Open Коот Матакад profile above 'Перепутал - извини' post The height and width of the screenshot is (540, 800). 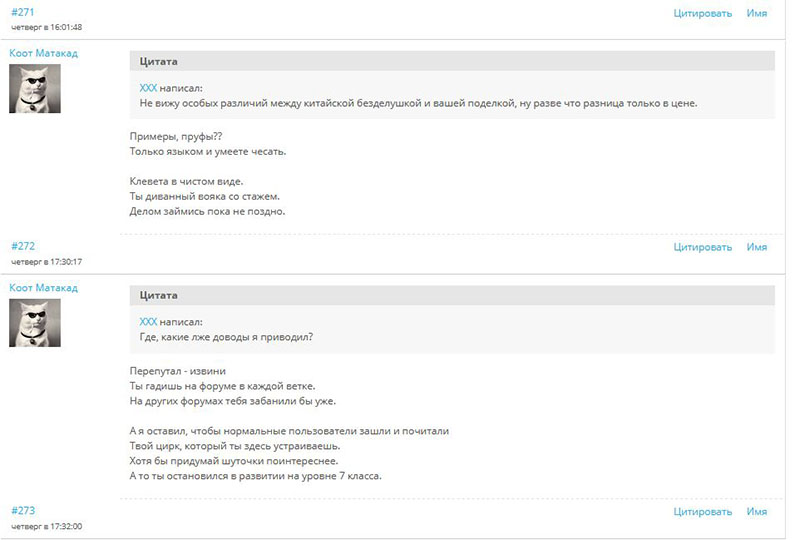pyautogui.click(x=43, y=288)
